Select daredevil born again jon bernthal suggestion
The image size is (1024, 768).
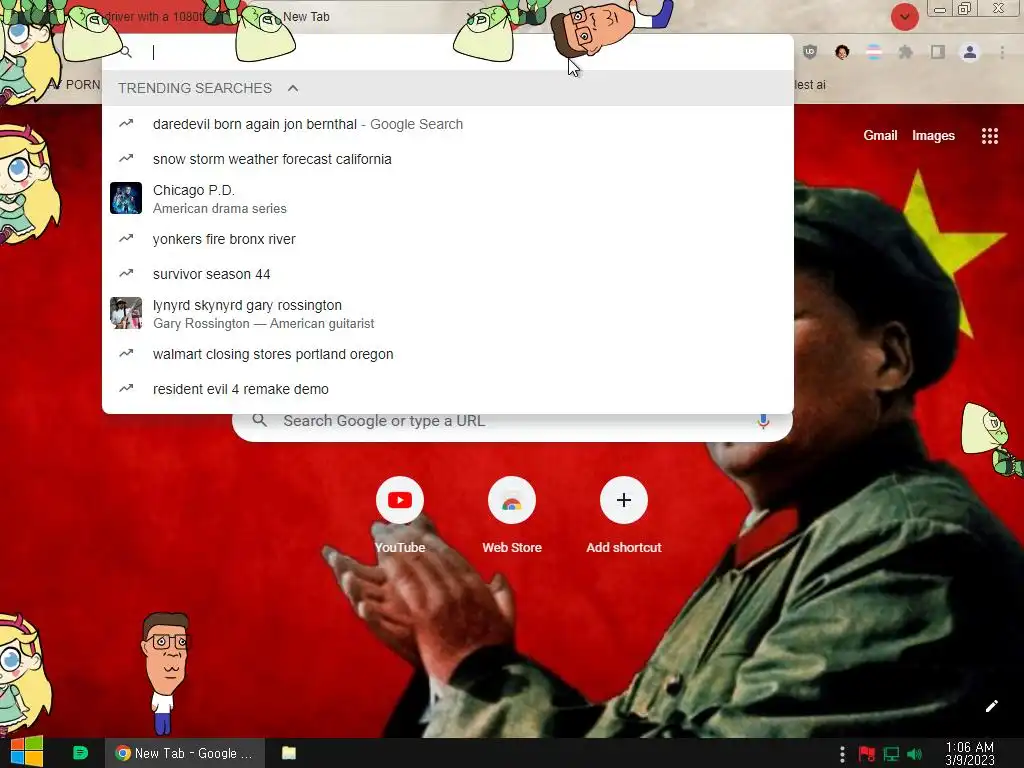point(448,124)
